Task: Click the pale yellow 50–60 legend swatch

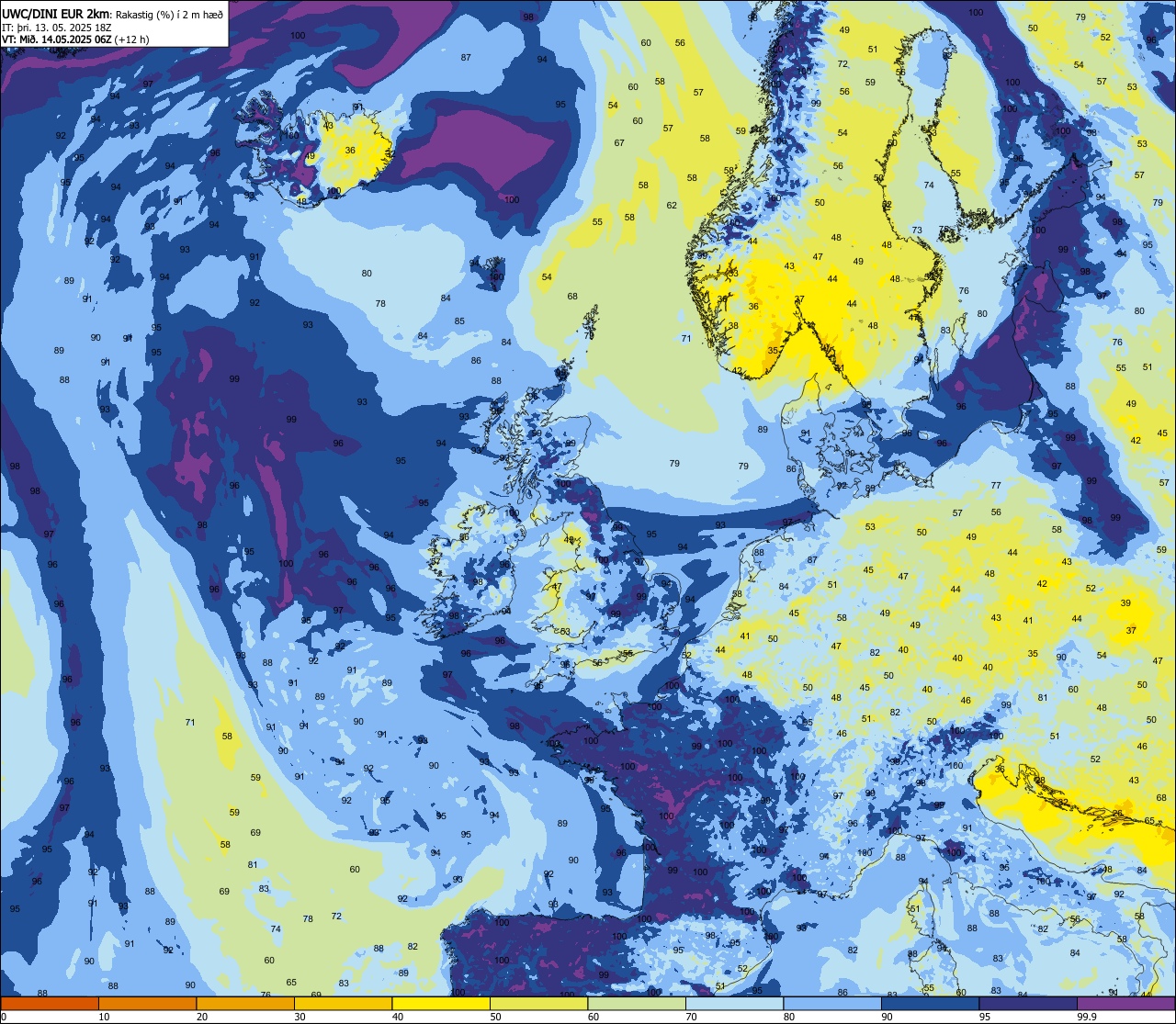Action: coord(538,1004)
